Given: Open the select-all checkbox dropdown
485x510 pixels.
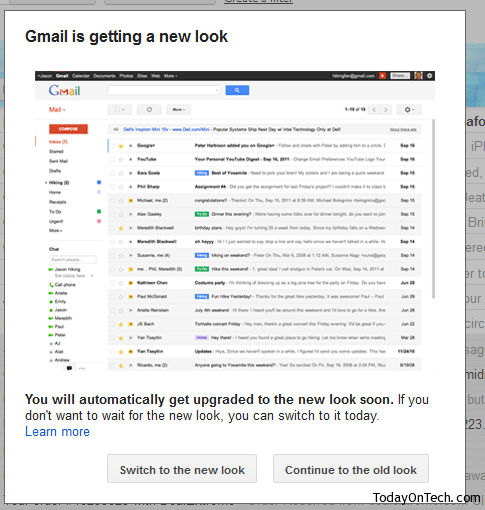Looking at the screenshot, I should [120, 109].
